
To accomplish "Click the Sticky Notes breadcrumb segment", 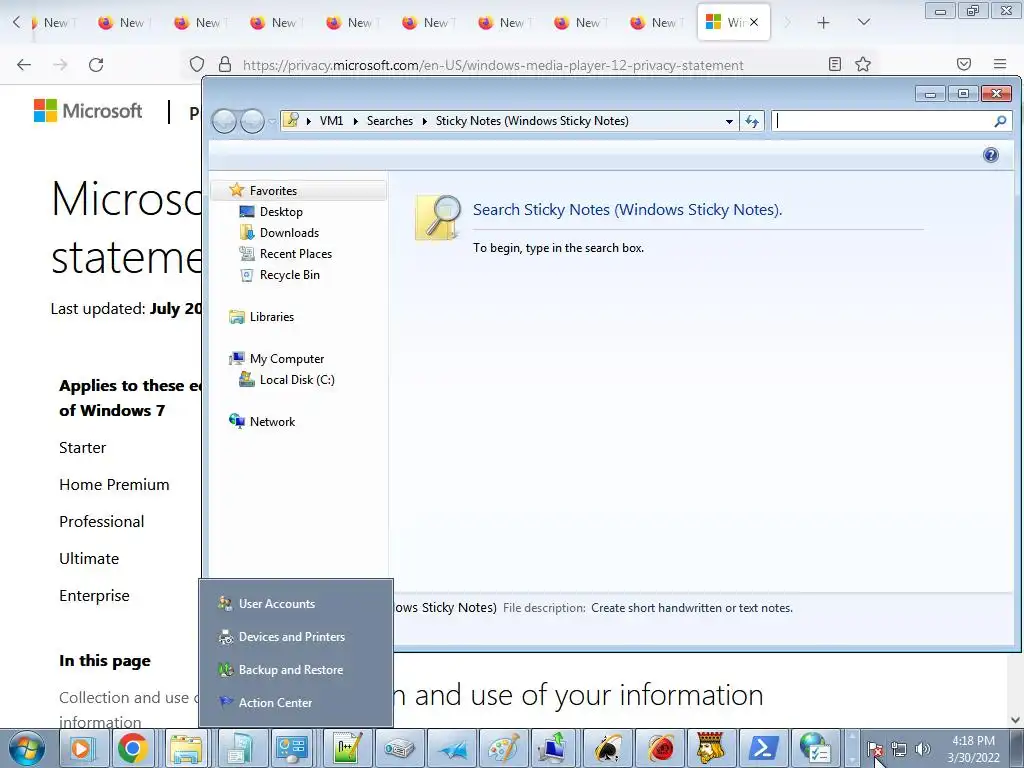I will (x=532, y=121).
